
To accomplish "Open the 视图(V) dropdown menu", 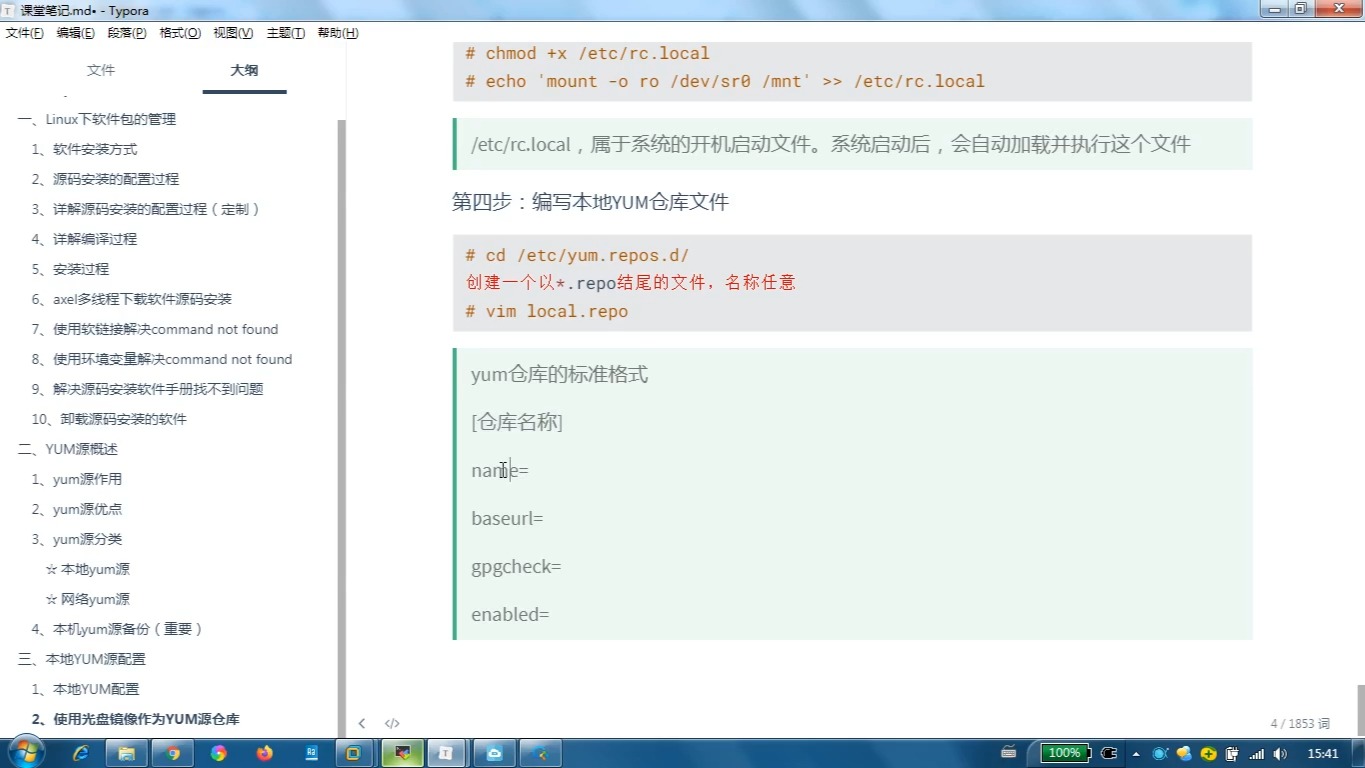I will pos(233,33).
